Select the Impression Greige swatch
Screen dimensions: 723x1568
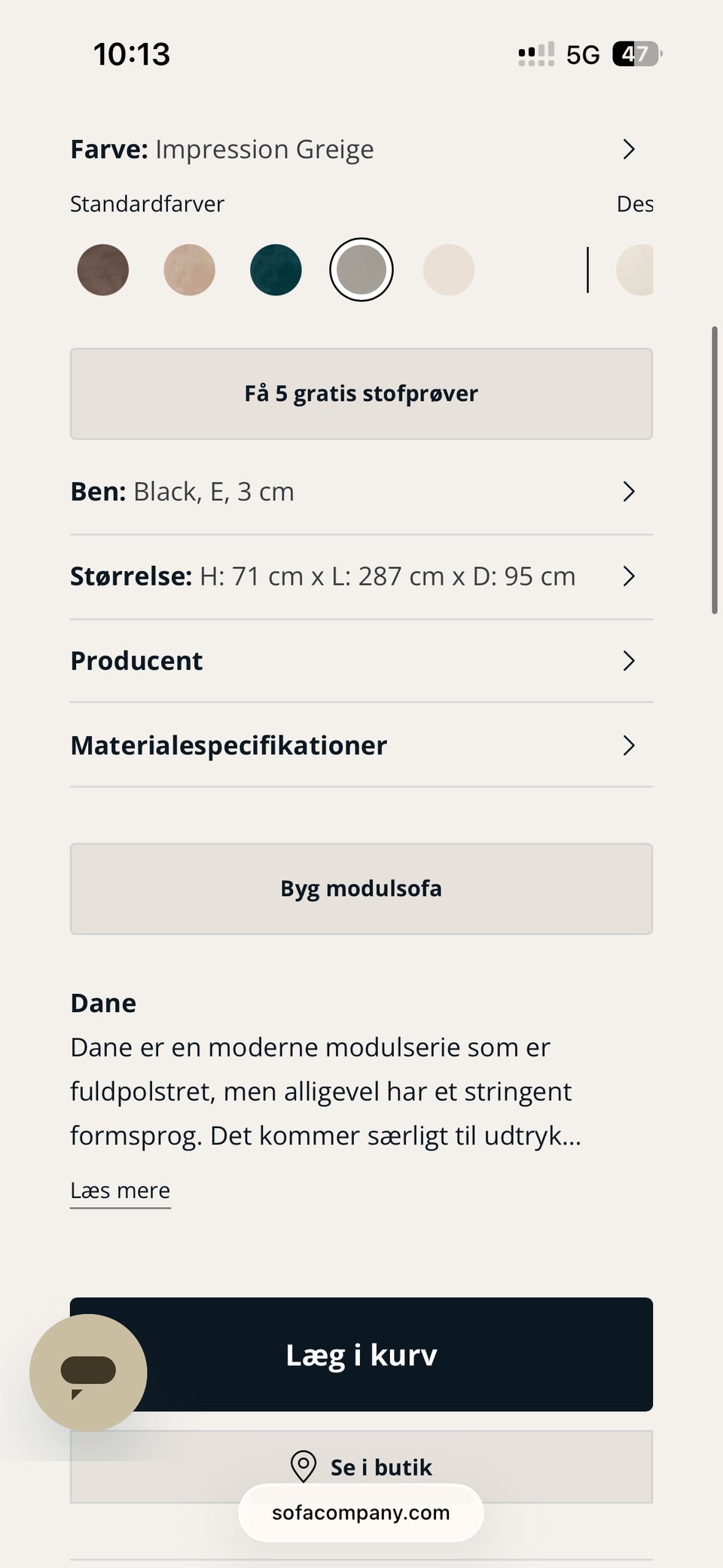pos(361,270)
